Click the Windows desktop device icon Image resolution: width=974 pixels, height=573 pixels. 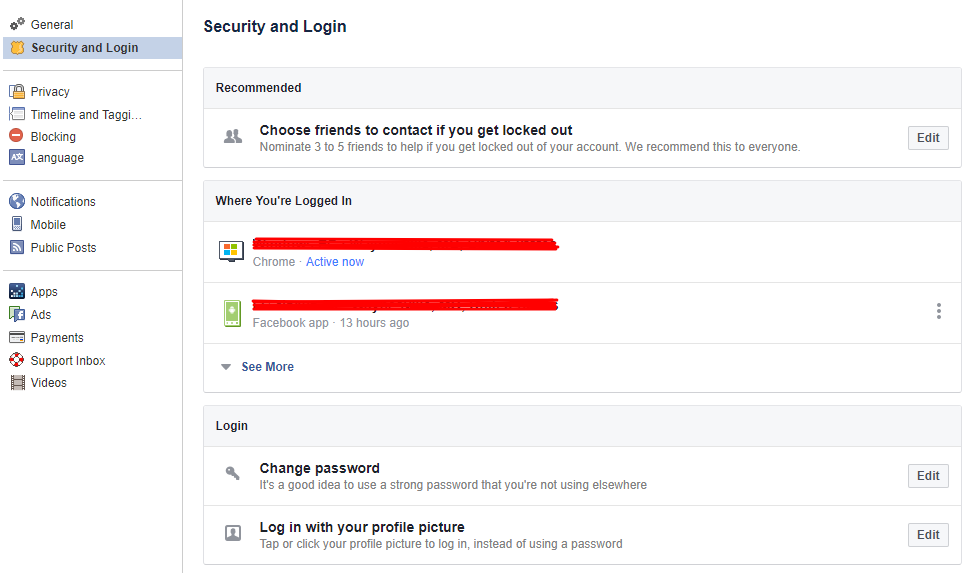(x=231, y=251)
